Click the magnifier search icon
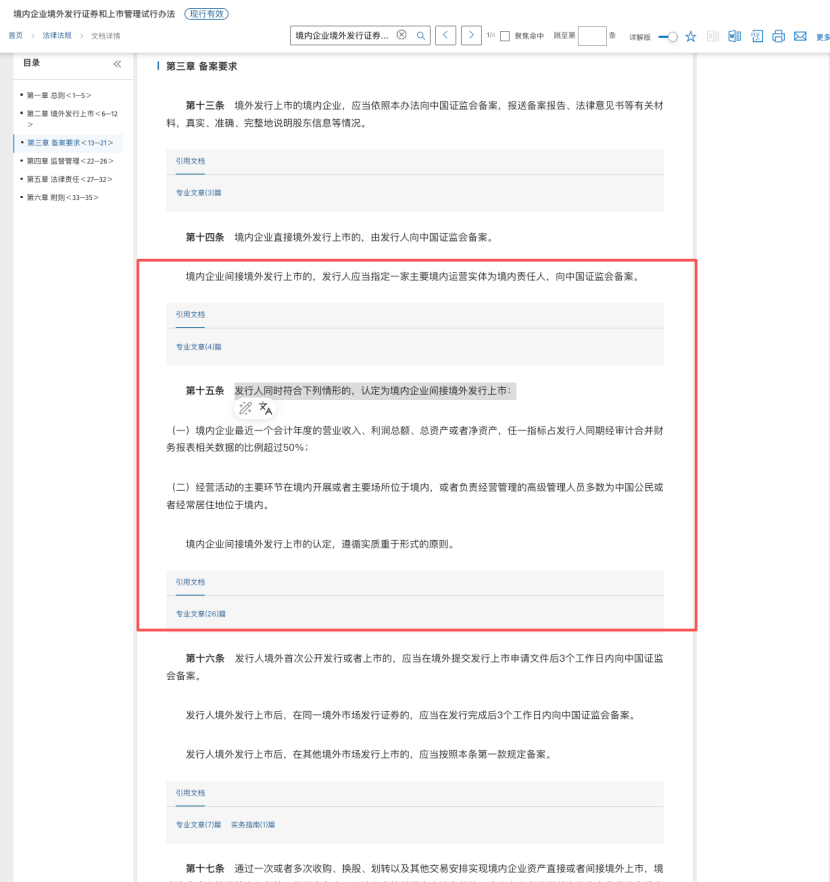Viewport: 830px width, 882px height. coord(421,36)
